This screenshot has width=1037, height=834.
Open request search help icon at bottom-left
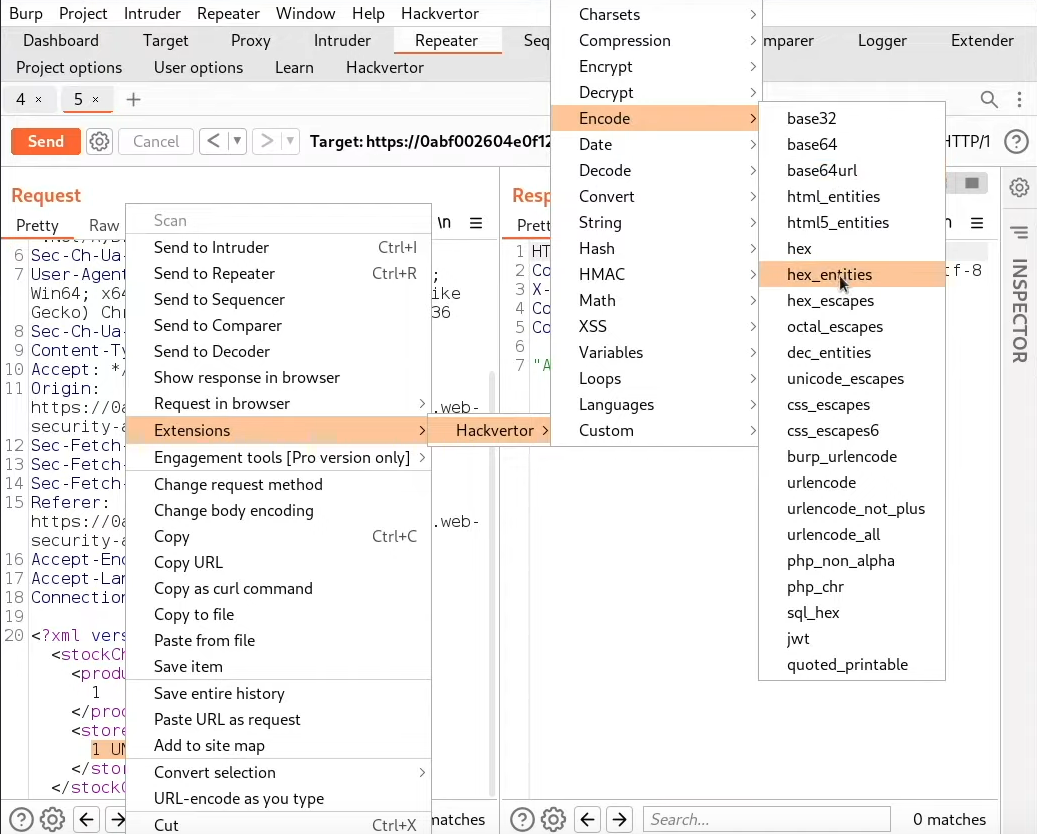pyautogui.click(x=21, y=820)
